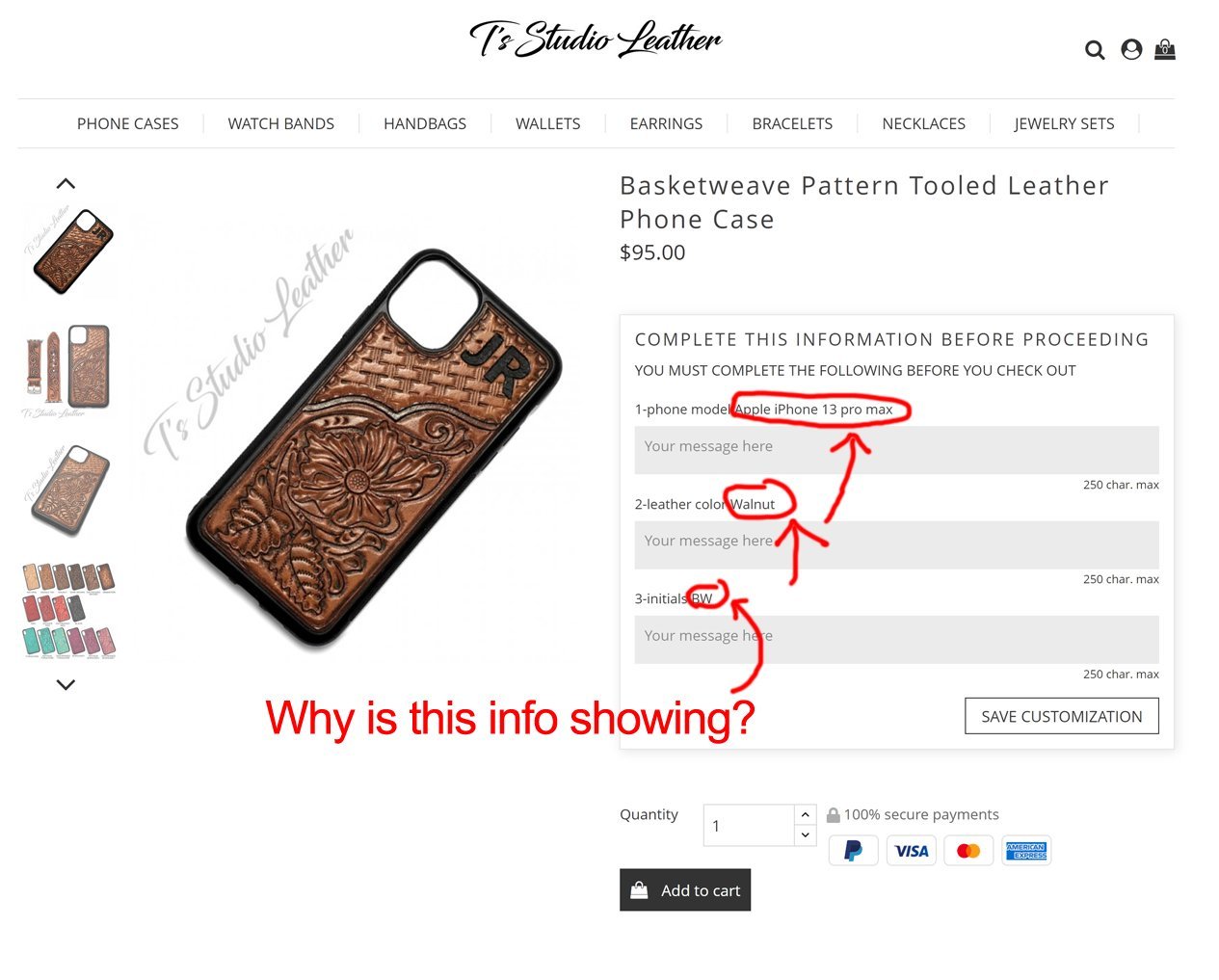Viewport: 1219px width, 980px height.
Task: Click the Add to cart button
Action: click(x=685, y=890)
